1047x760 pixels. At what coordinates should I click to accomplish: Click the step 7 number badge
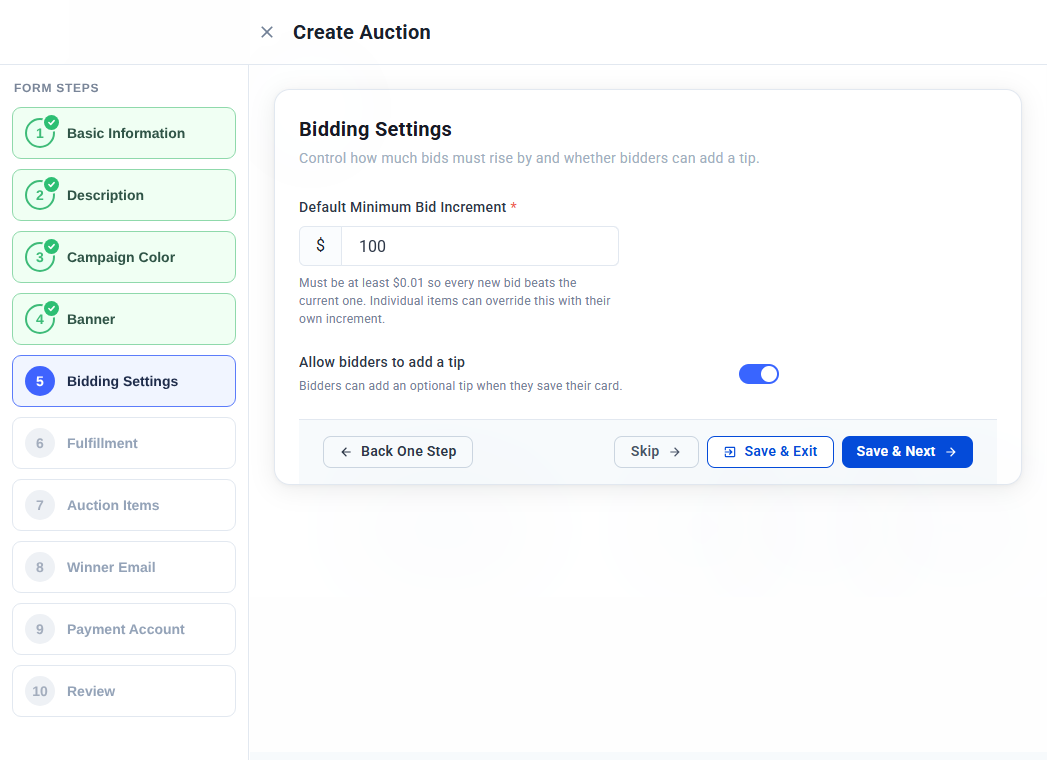tap(40, 506)
